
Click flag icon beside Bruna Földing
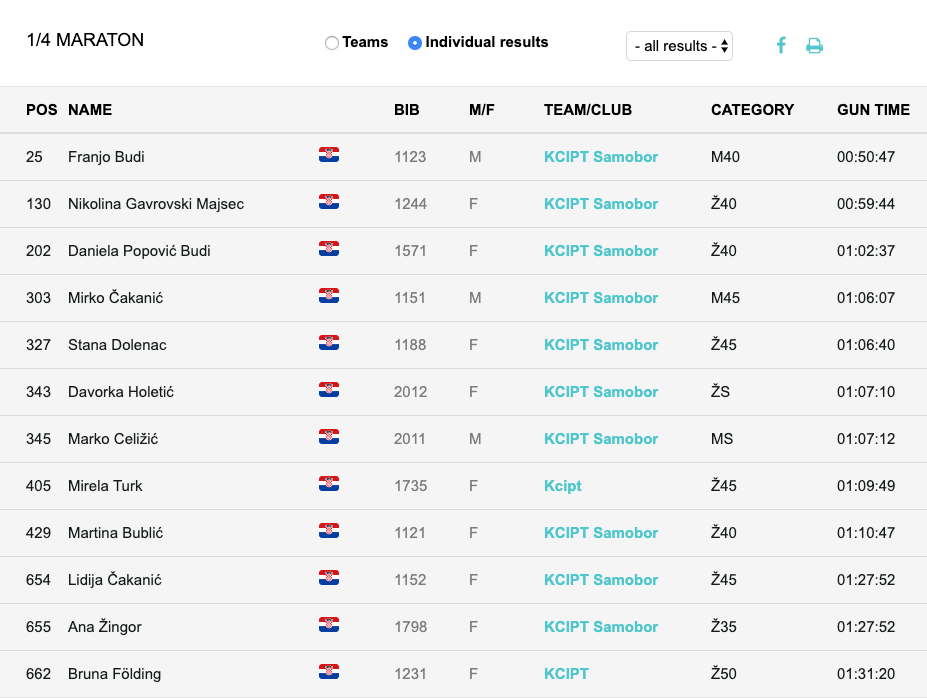pos(329,672)
